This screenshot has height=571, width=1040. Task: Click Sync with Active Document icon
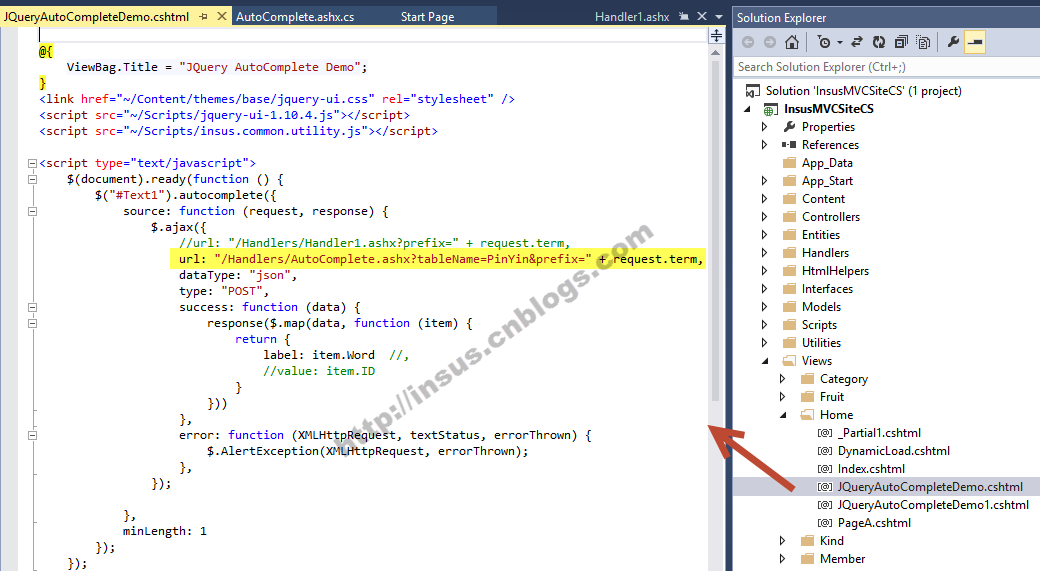coord(857,42)
